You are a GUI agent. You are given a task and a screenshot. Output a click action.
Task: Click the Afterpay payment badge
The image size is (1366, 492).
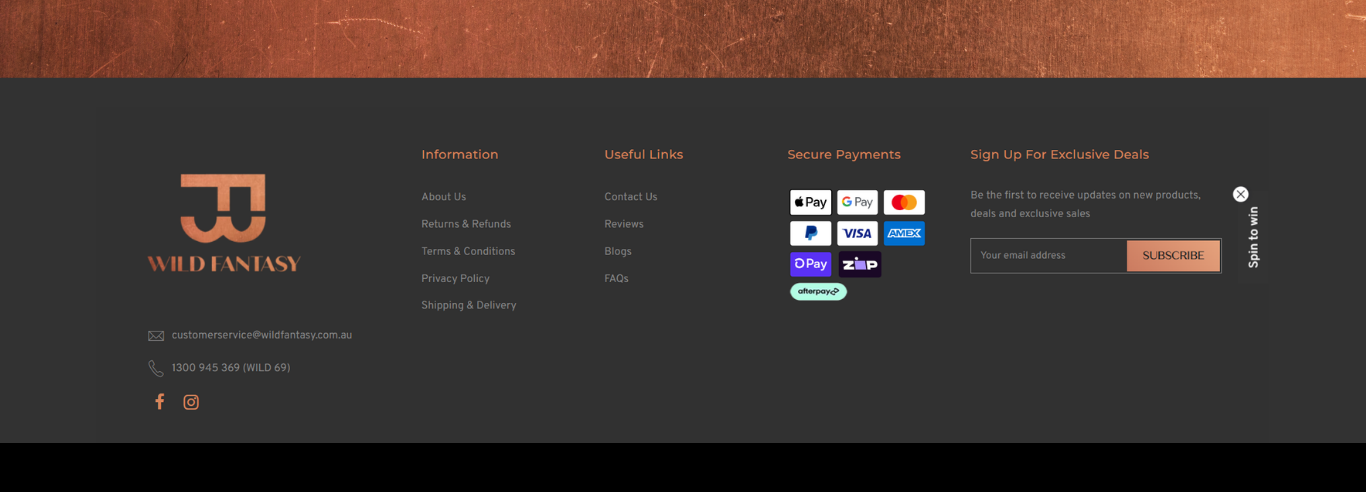pos(818,292)
